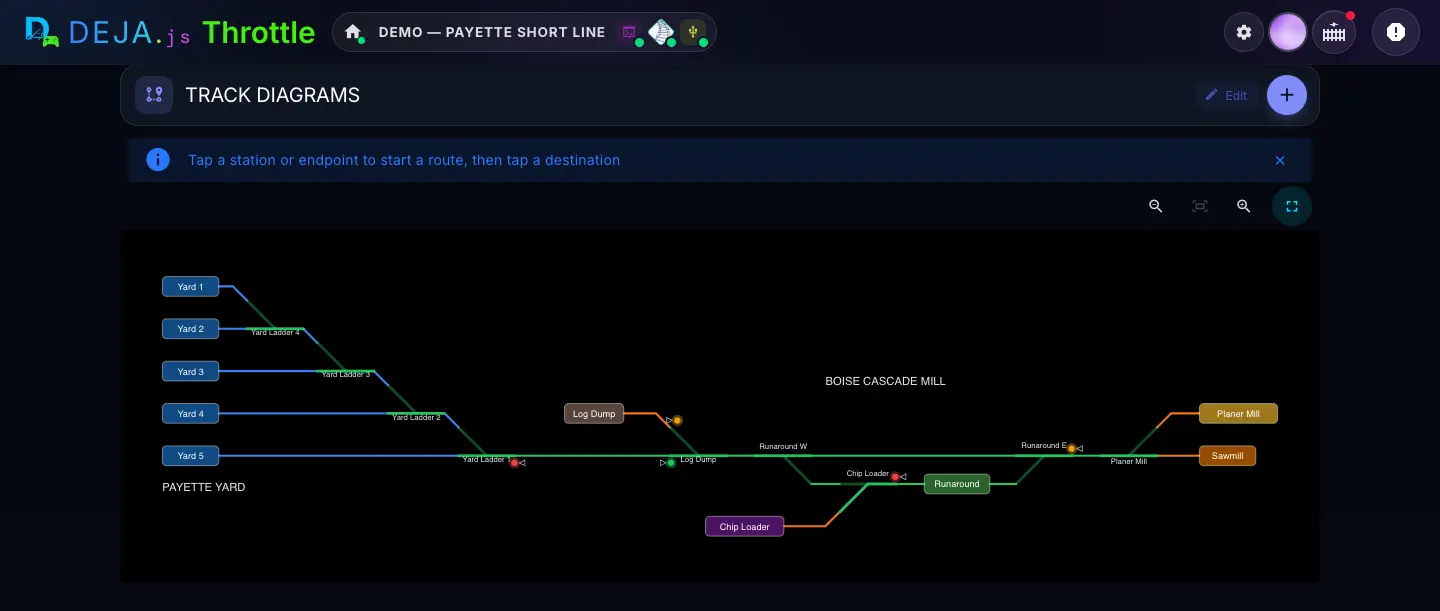Zoom out the track diagram

click(x=1156, y=206)
